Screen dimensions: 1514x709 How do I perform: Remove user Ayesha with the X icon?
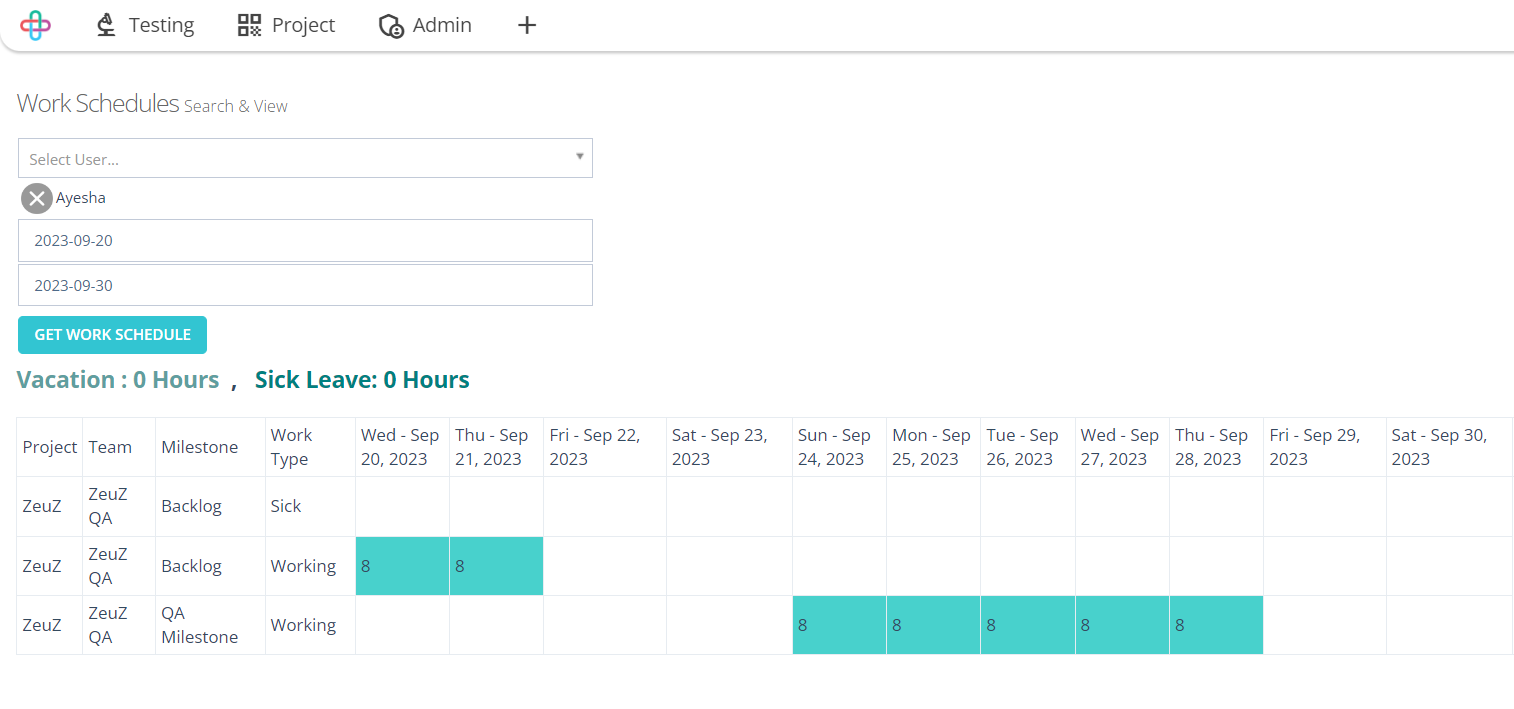(x=37, y=199)
